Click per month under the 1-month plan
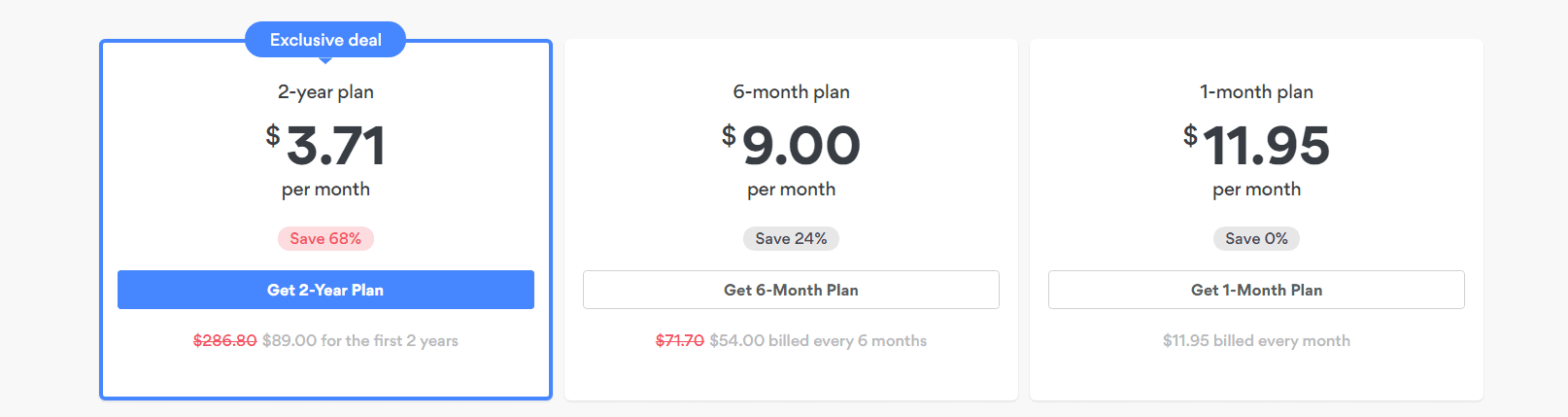1568x417 pixels. pos(1256,190)
